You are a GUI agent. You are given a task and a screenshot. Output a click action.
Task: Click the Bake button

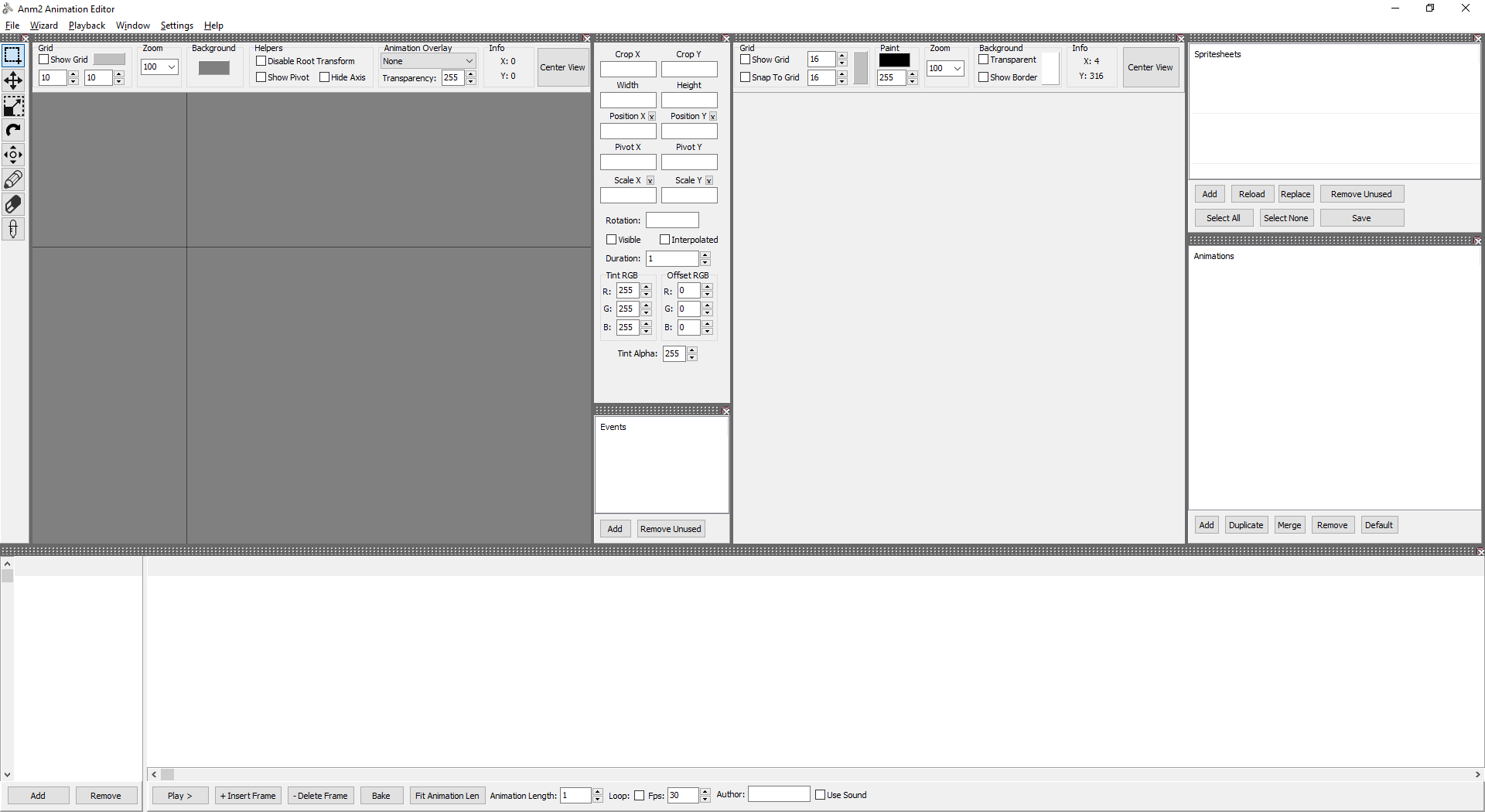tap(381, 796)
